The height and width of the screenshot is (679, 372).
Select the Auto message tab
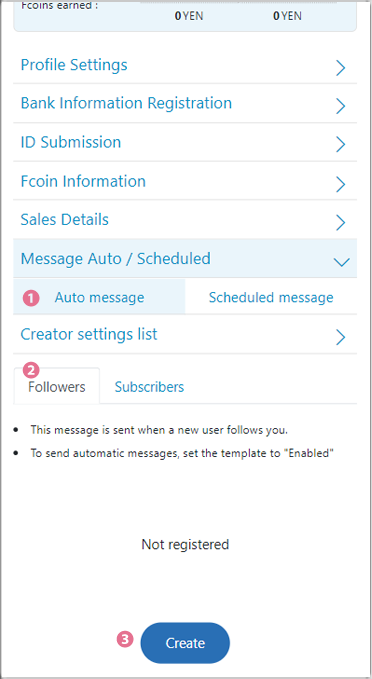tap(99, 297)
